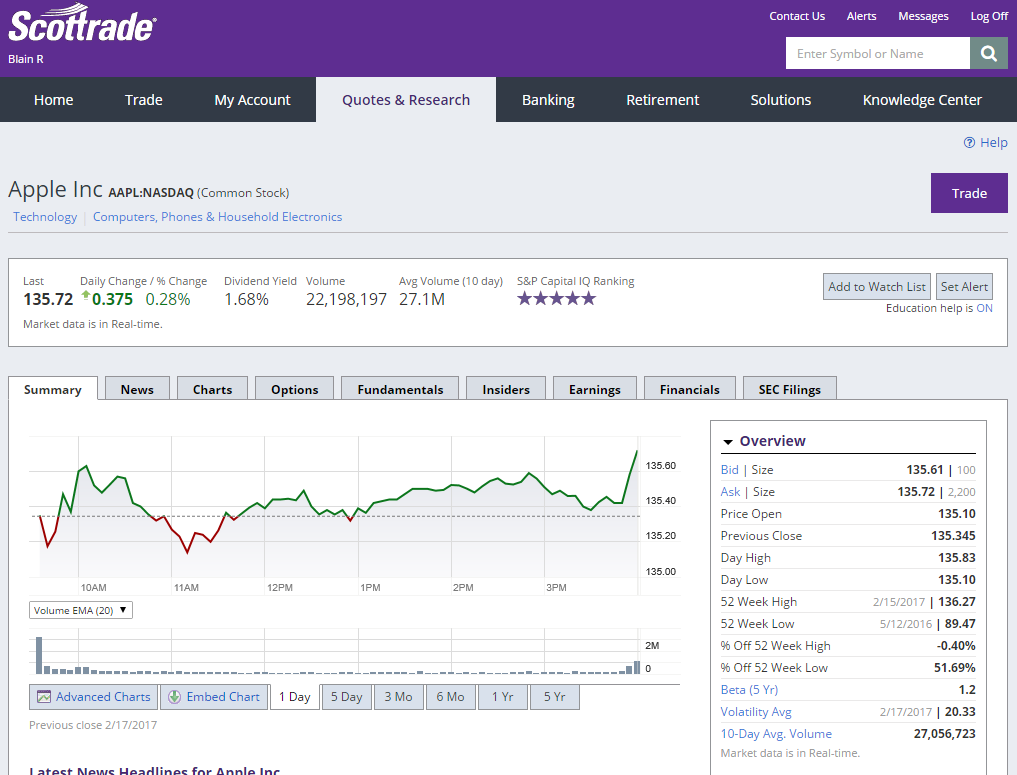Open Banking menu
This screenshot has width=1017, height=775.
click(x=548, y=100)
